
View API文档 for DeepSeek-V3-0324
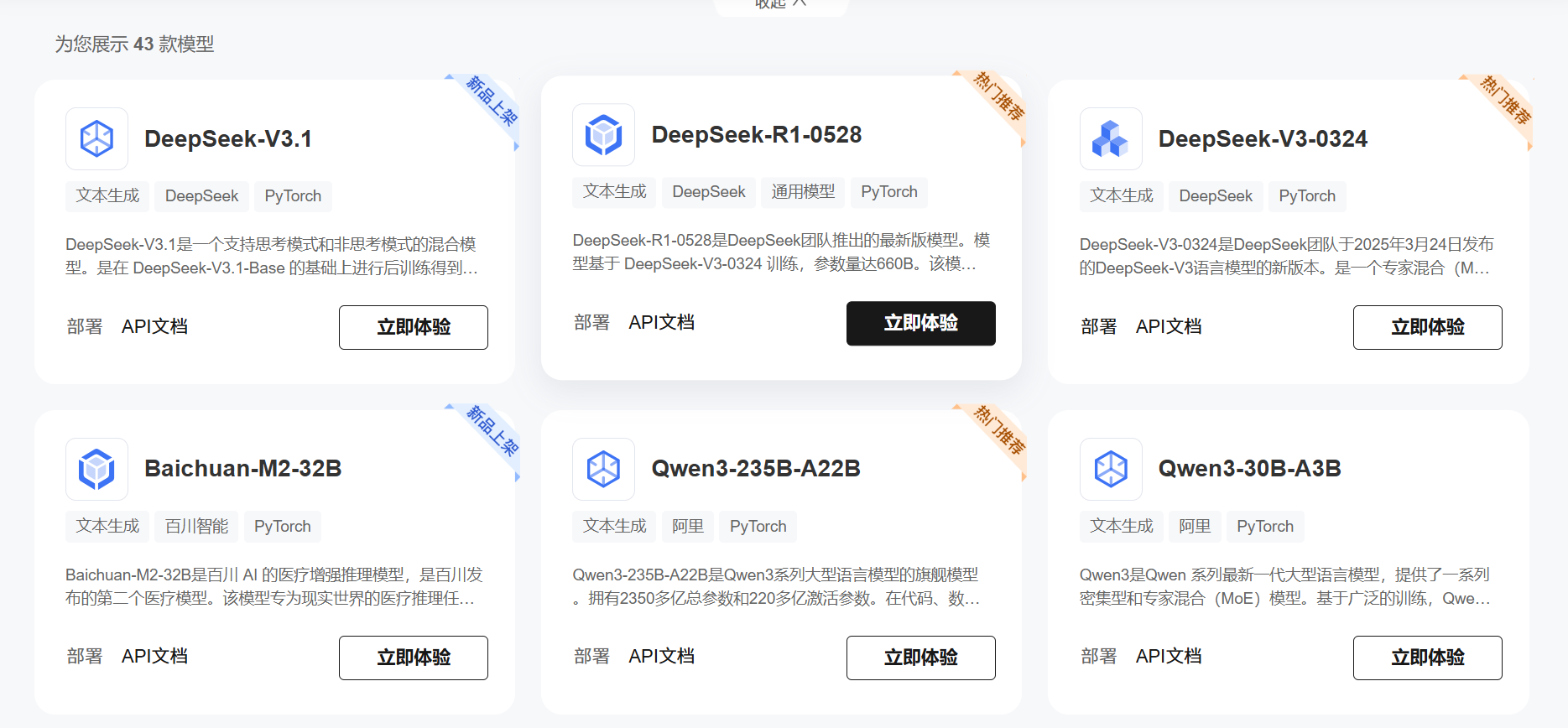click(x=1169, y=326)
